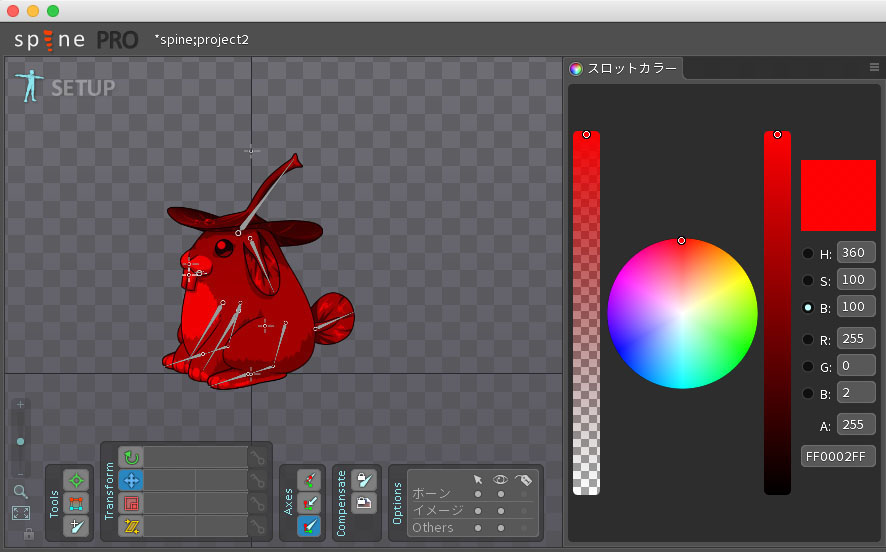Choose World axes in Axes panel
886x552 pixels.
309,526
